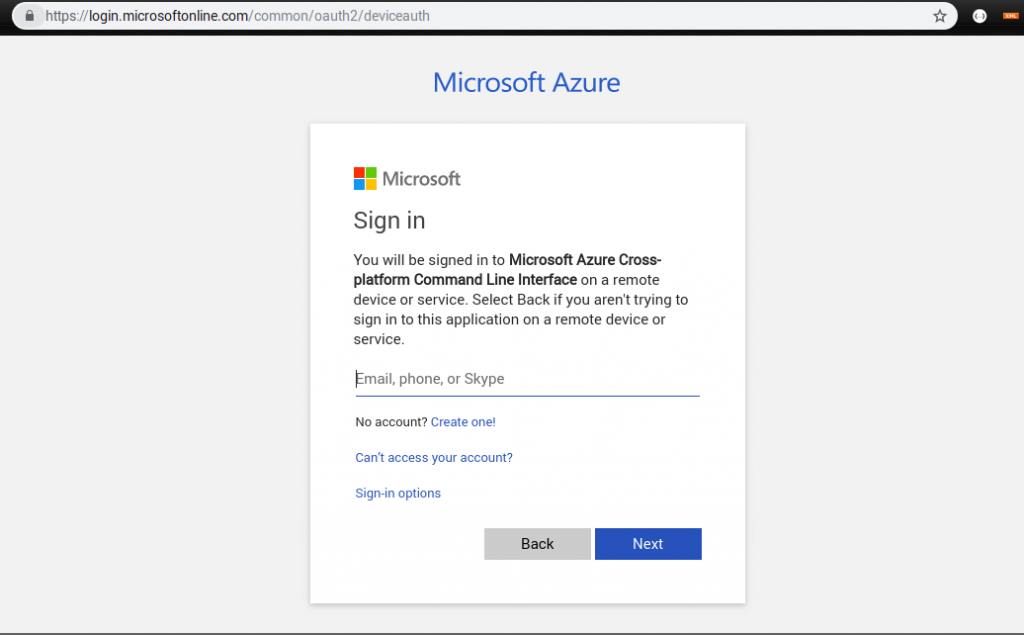Viewport: 1024px width, 635px height.
Task: Click the Microsoft four-square logo
Action: pyautogui.click(x=365, y=178)
